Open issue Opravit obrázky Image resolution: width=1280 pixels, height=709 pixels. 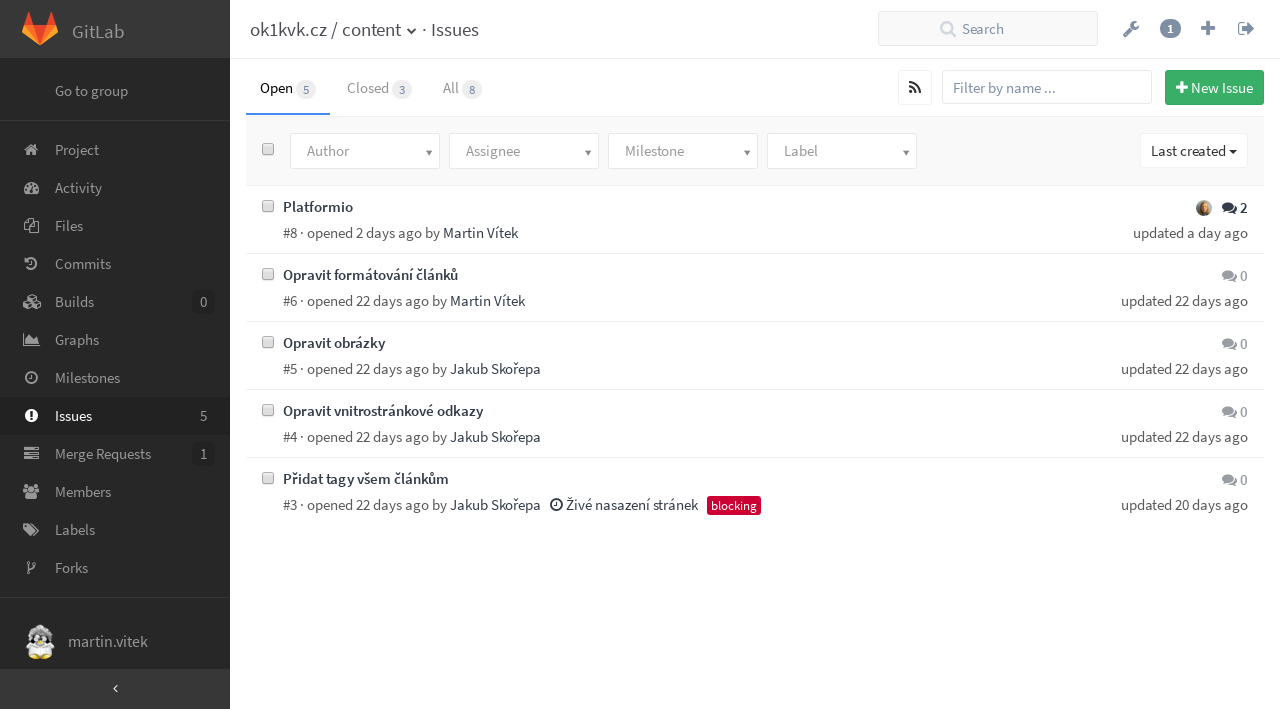point(334,343)
